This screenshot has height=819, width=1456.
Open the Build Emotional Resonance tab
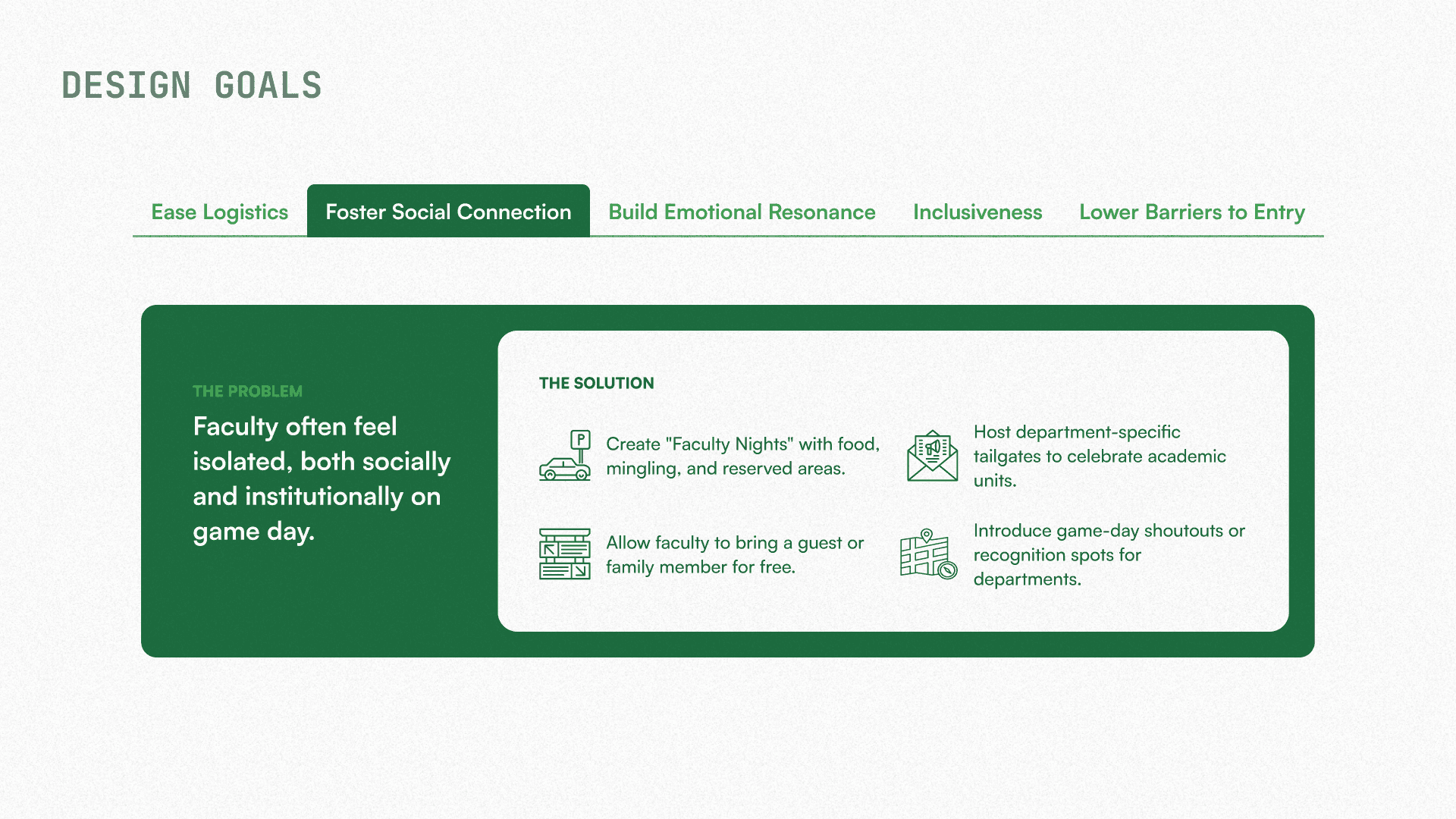tap(742, 212)
